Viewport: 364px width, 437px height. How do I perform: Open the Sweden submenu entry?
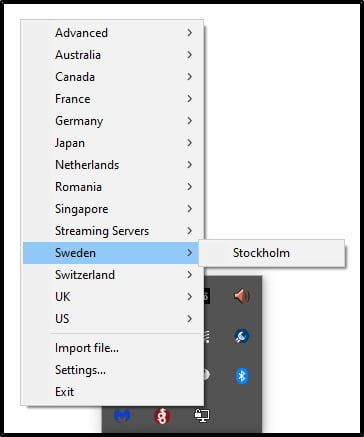(111, 253)
